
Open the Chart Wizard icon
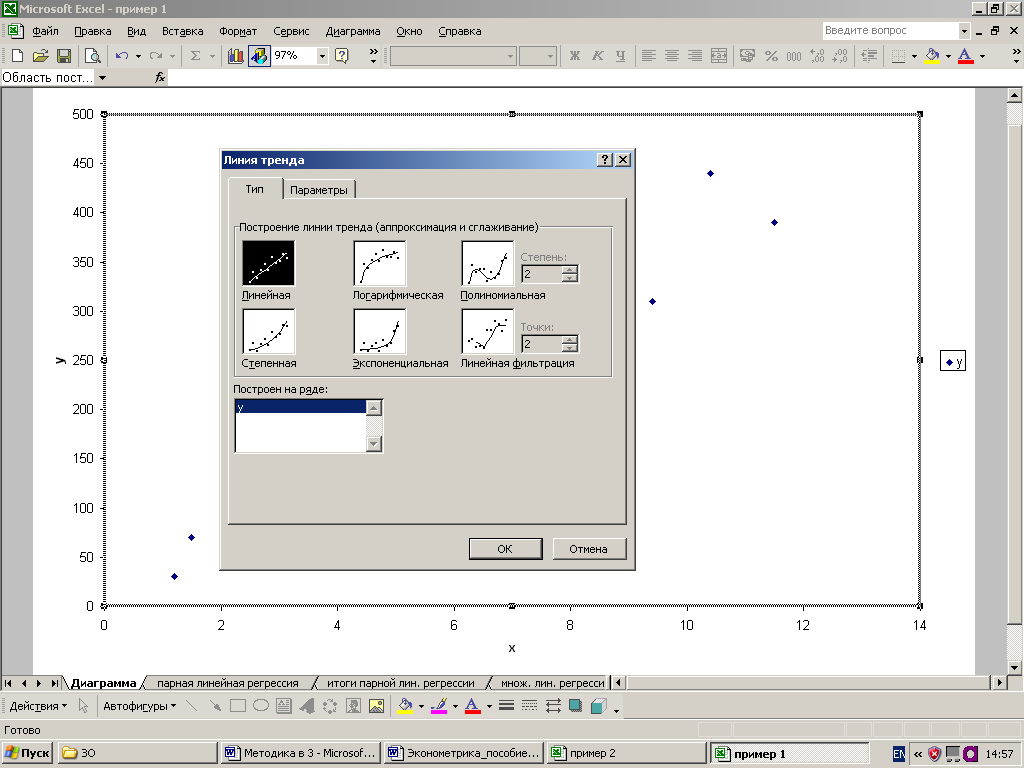236,56
